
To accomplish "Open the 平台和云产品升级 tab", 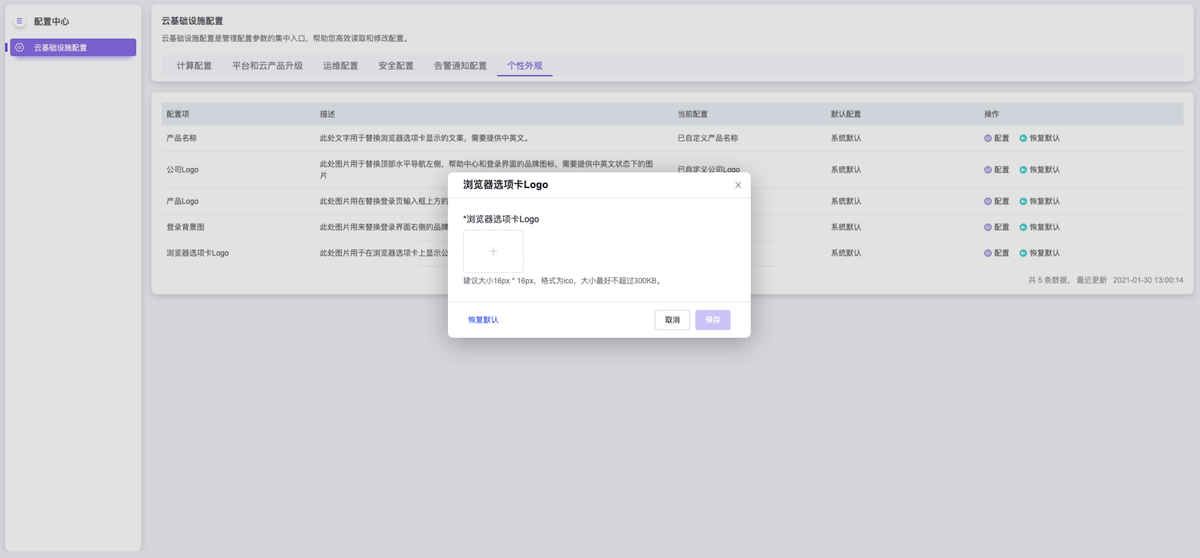I will [267, 66].
